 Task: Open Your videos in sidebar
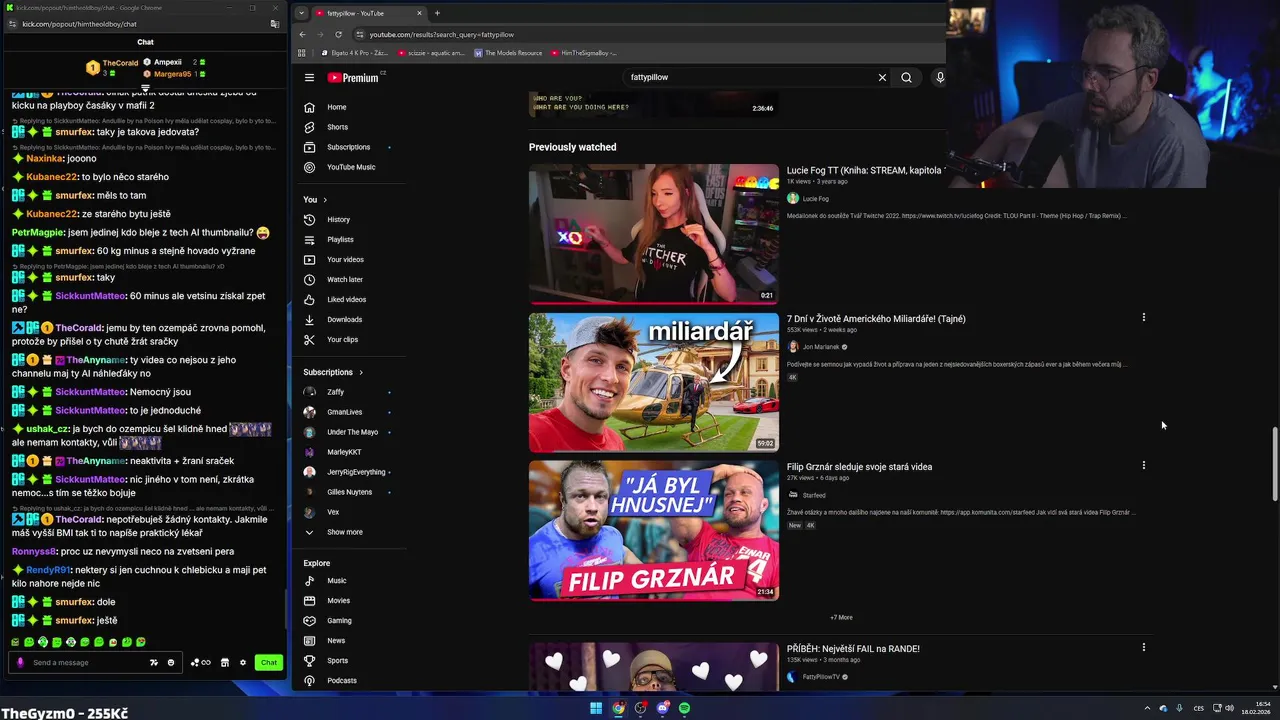[x=347, y=259]
